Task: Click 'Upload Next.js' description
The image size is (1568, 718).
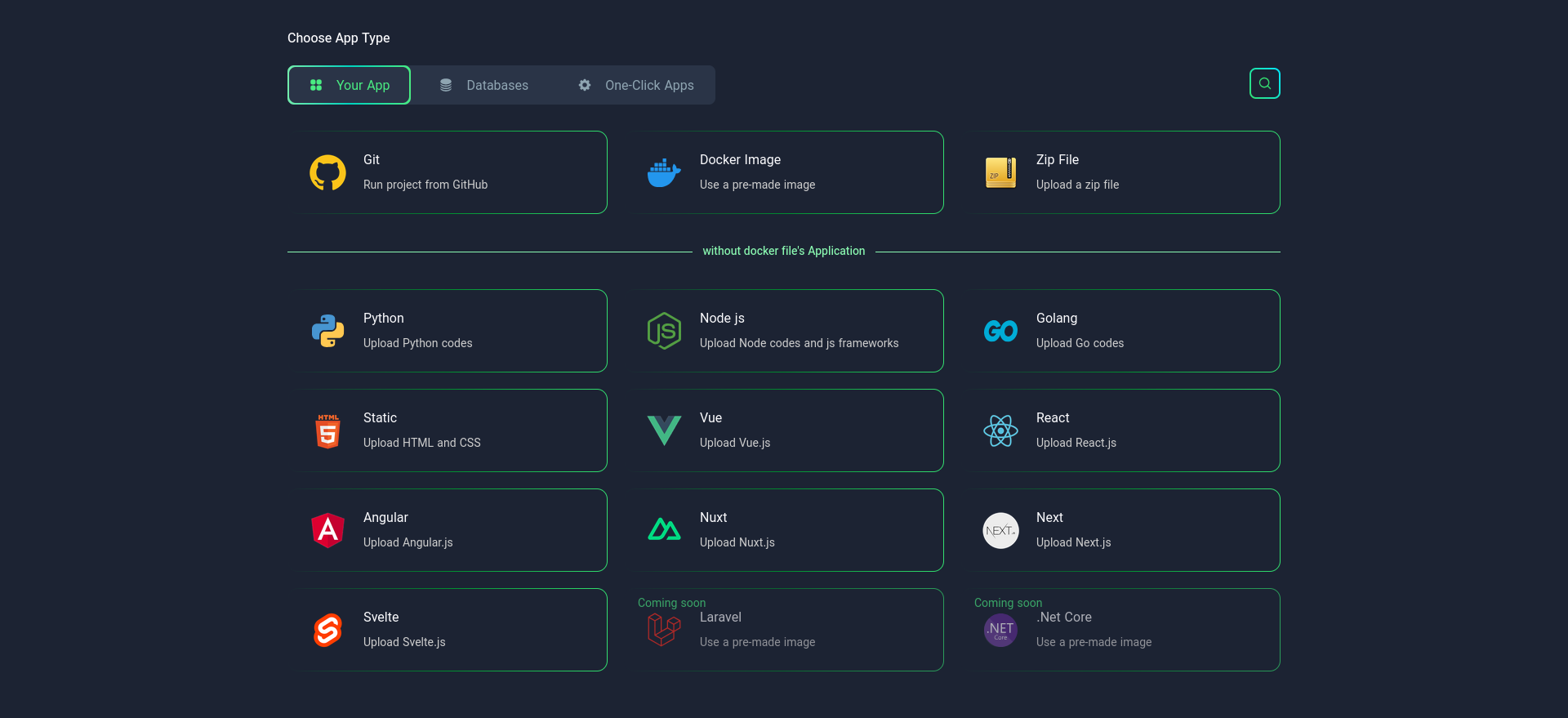Action: tap(1074, 542)
